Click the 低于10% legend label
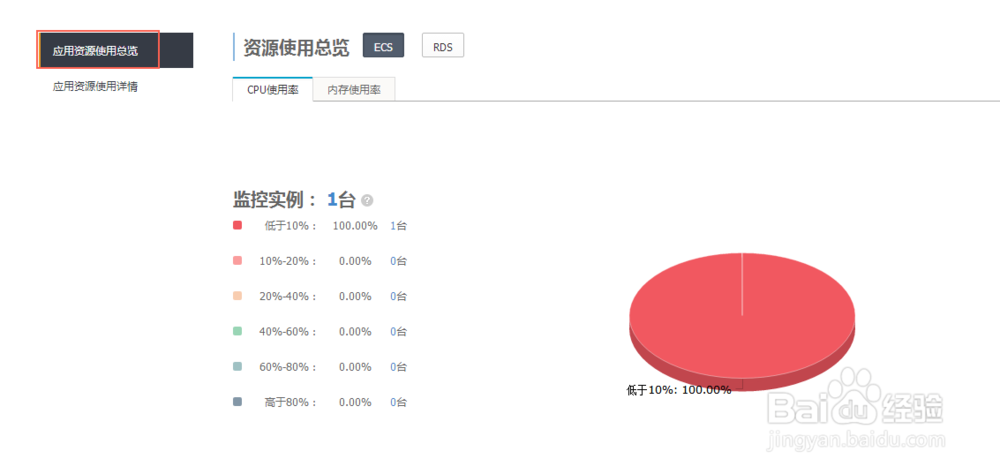1000x474 pixels. tap(290, 226)
